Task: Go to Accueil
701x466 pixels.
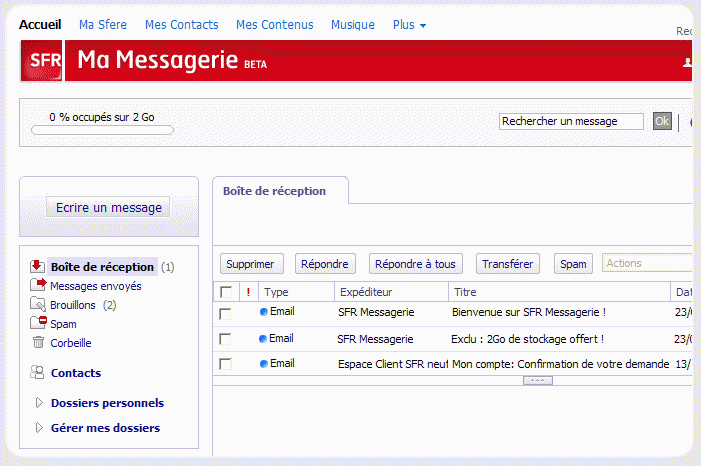Action: (40, 25)
